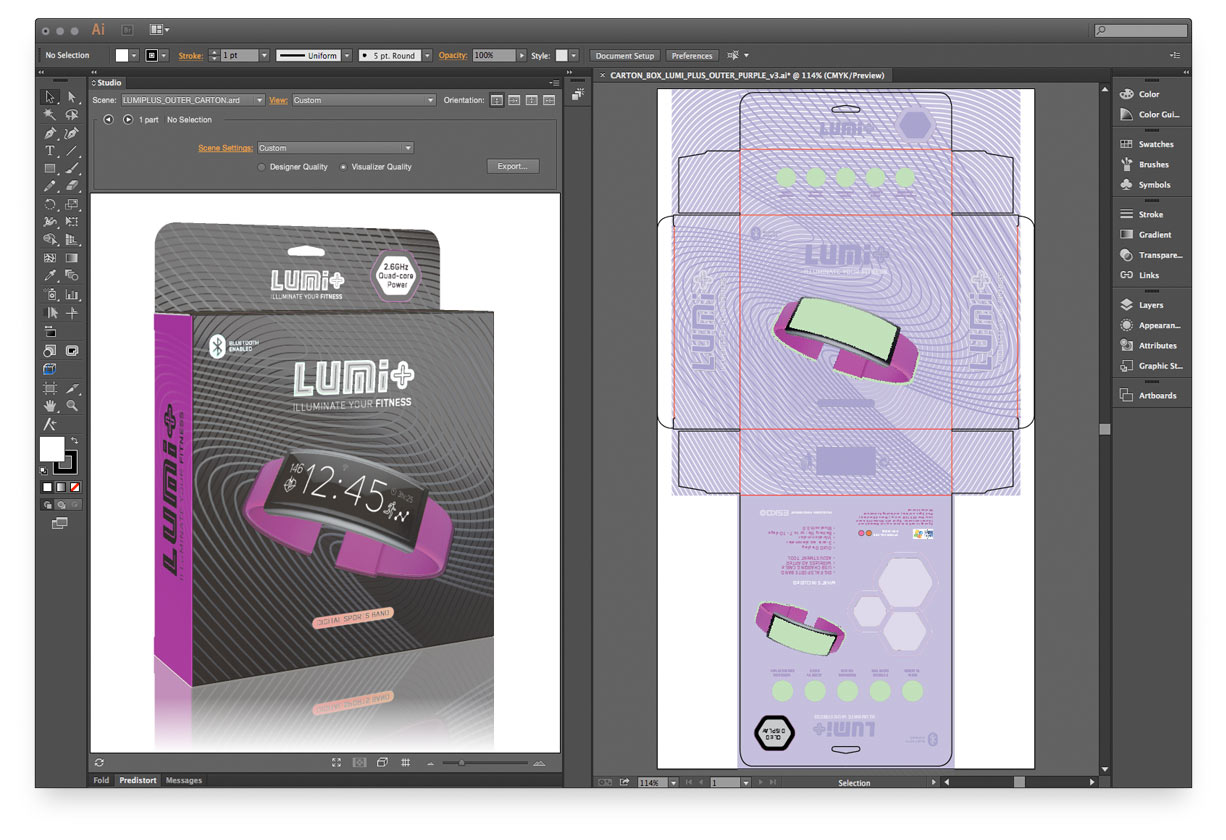Open Document Setup
The image size is (1226, 840).
click(625, 56)
